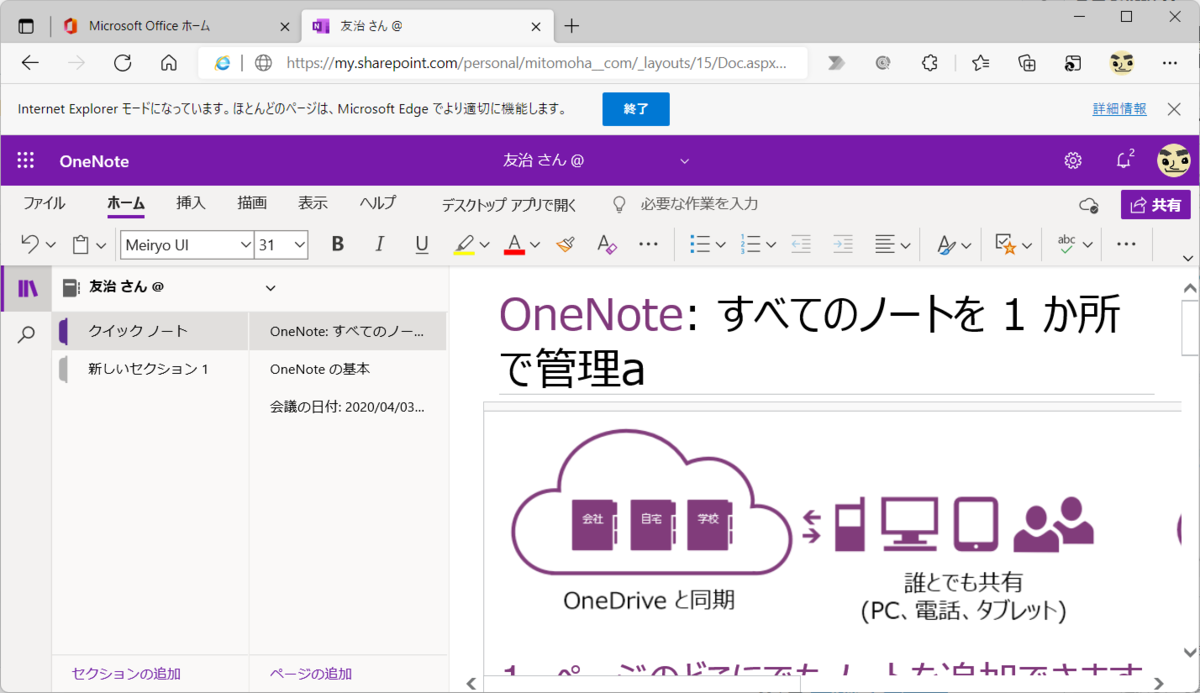This screenshot has width=1200, height=693.
Task: Expand numbered list style dropdown arrow
Action: coord(771,245)
